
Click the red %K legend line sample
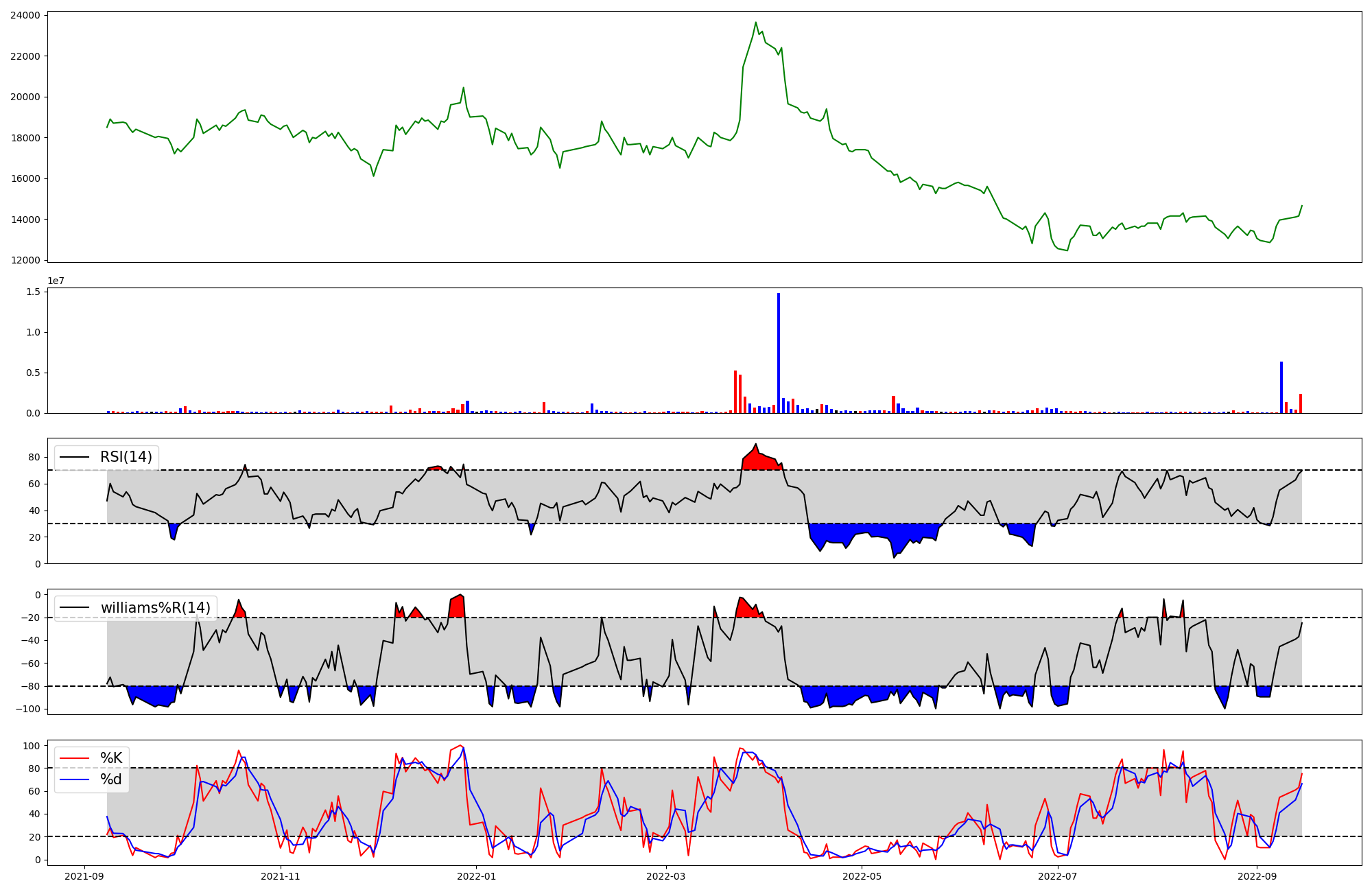75,758
